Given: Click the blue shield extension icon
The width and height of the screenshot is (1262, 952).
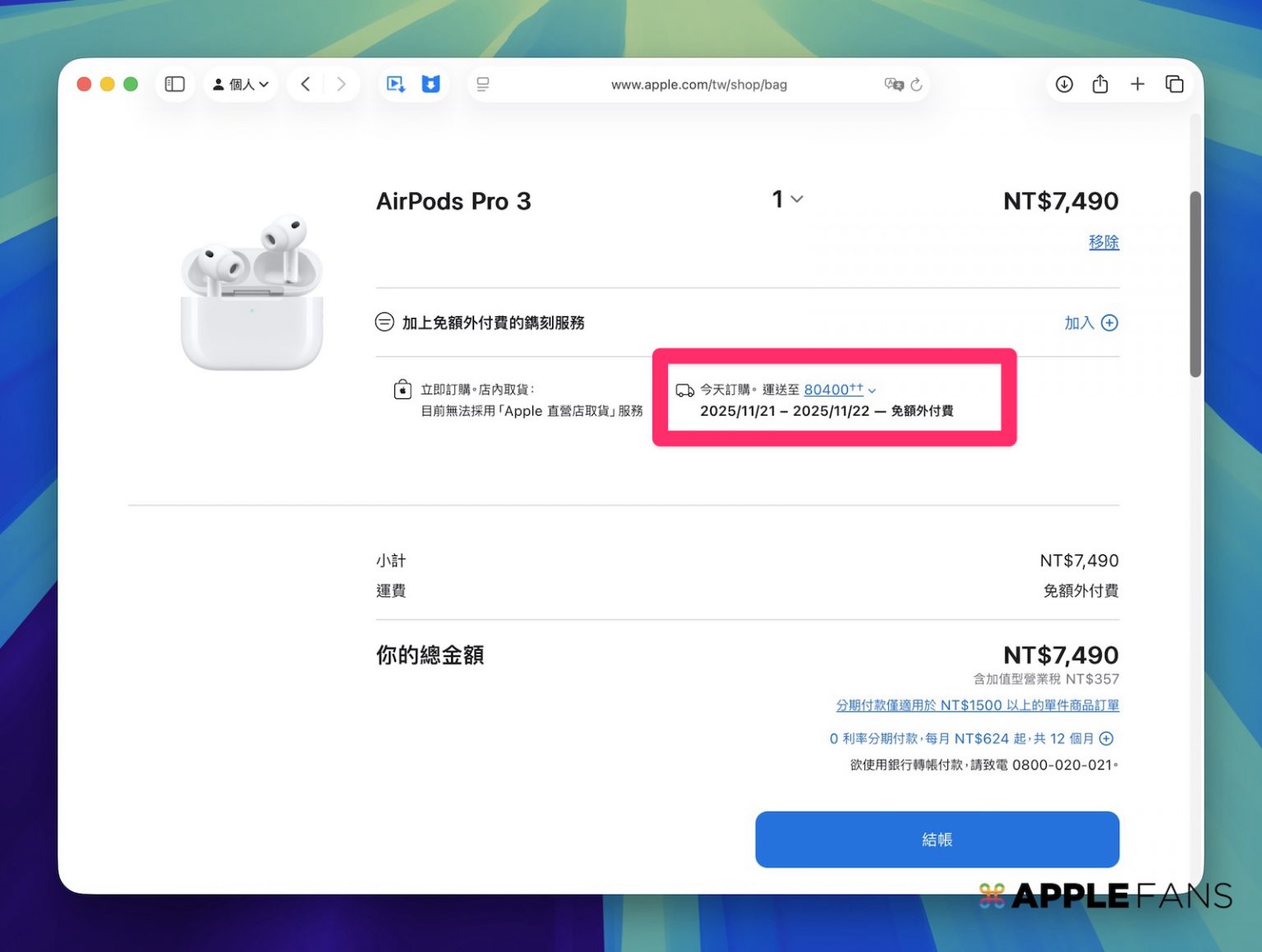Looking at the screenshot, I should (x=431, y=84).
